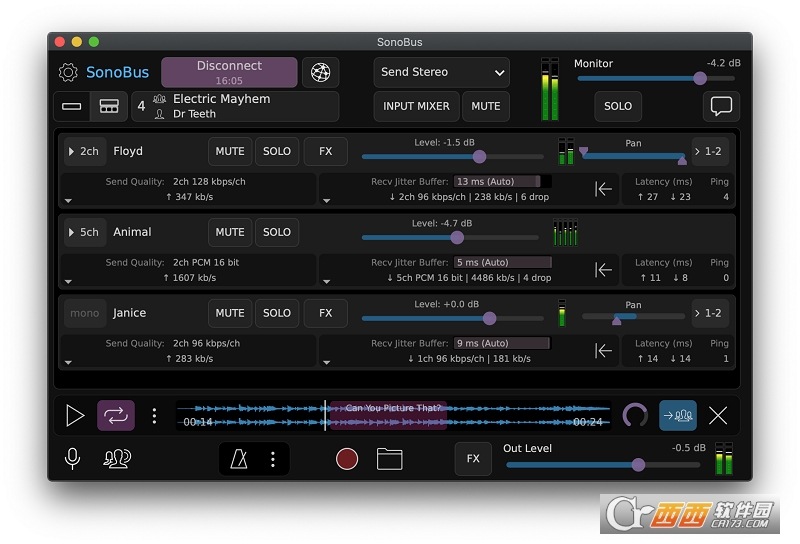800x544 pixels.
Task: Click the metronome icon
Action: pyautogui.click(x=239, y=459)
